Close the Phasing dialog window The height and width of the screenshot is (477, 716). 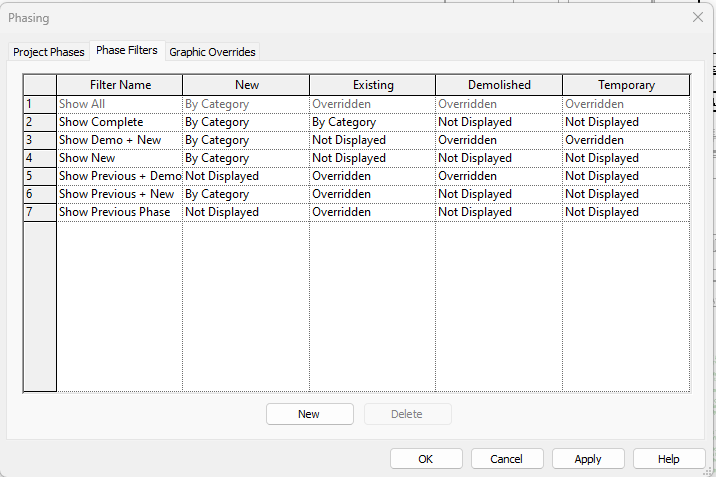(x=698, y=17)
